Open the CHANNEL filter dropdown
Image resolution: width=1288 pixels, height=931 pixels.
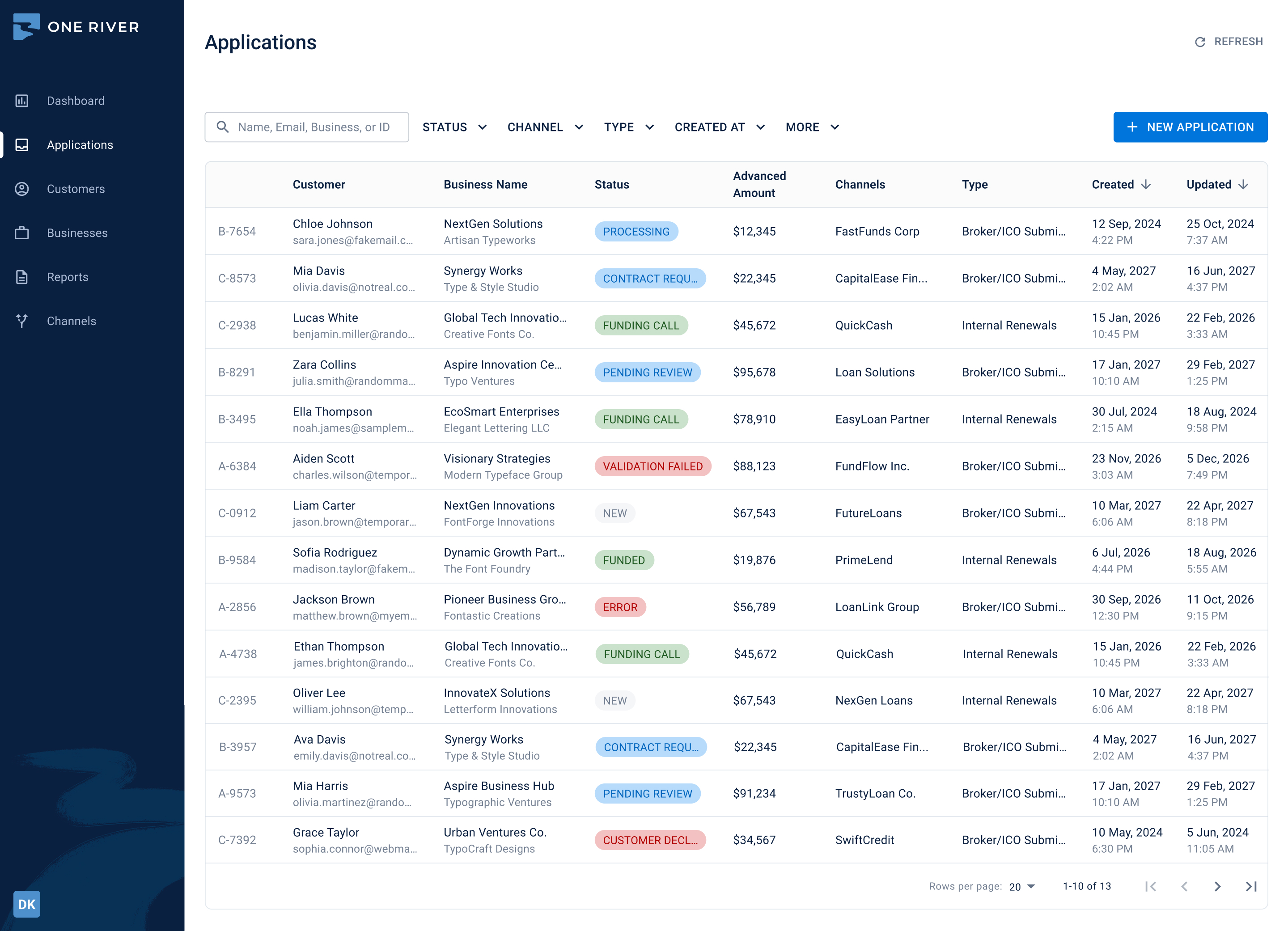545,127
